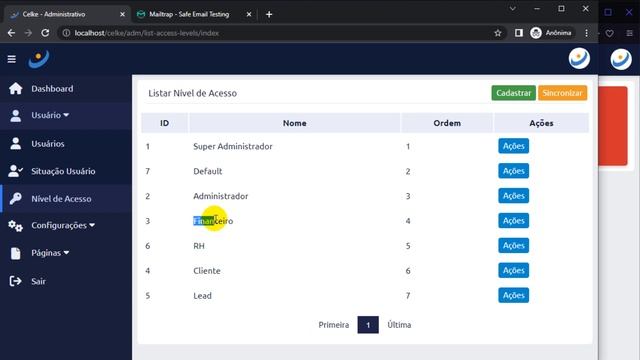The height and width of the screenshot is (360, 640).
Task: Open Ações dropdown for RH
Action: tap(513, 246)
